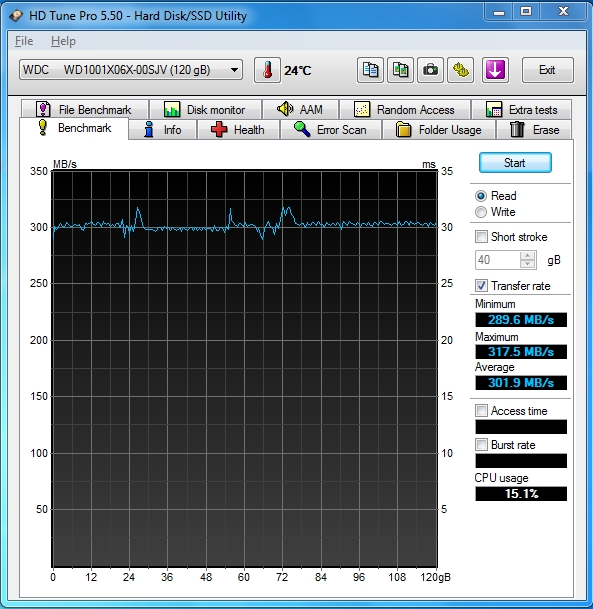Open the File Benchmark tab
The height and width of the screenshot is (609, 593).
click(x=85, y=110)
